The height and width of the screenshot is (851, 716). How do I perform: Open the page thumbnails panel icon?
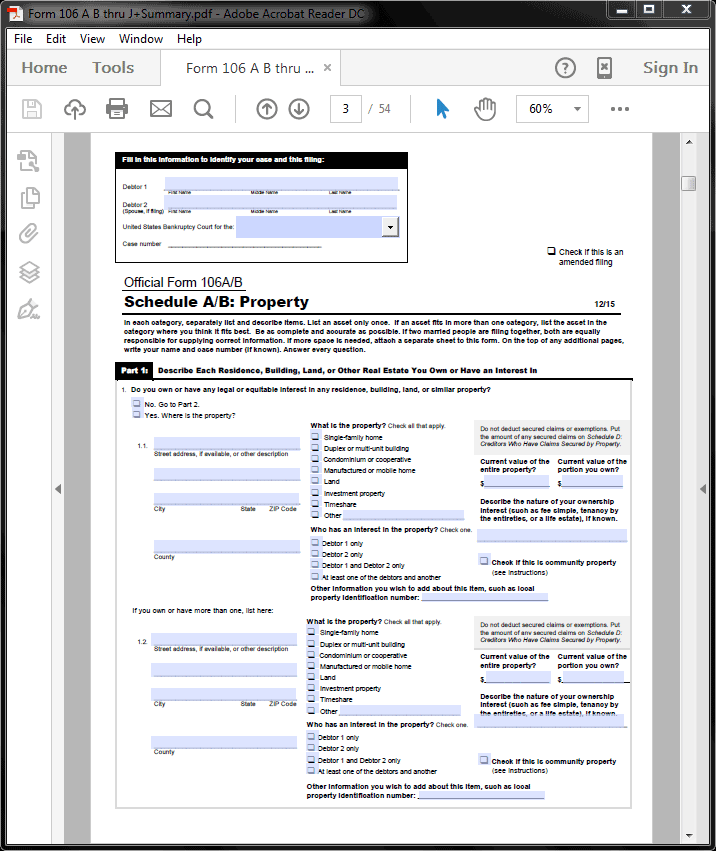(x=28, y=161)
